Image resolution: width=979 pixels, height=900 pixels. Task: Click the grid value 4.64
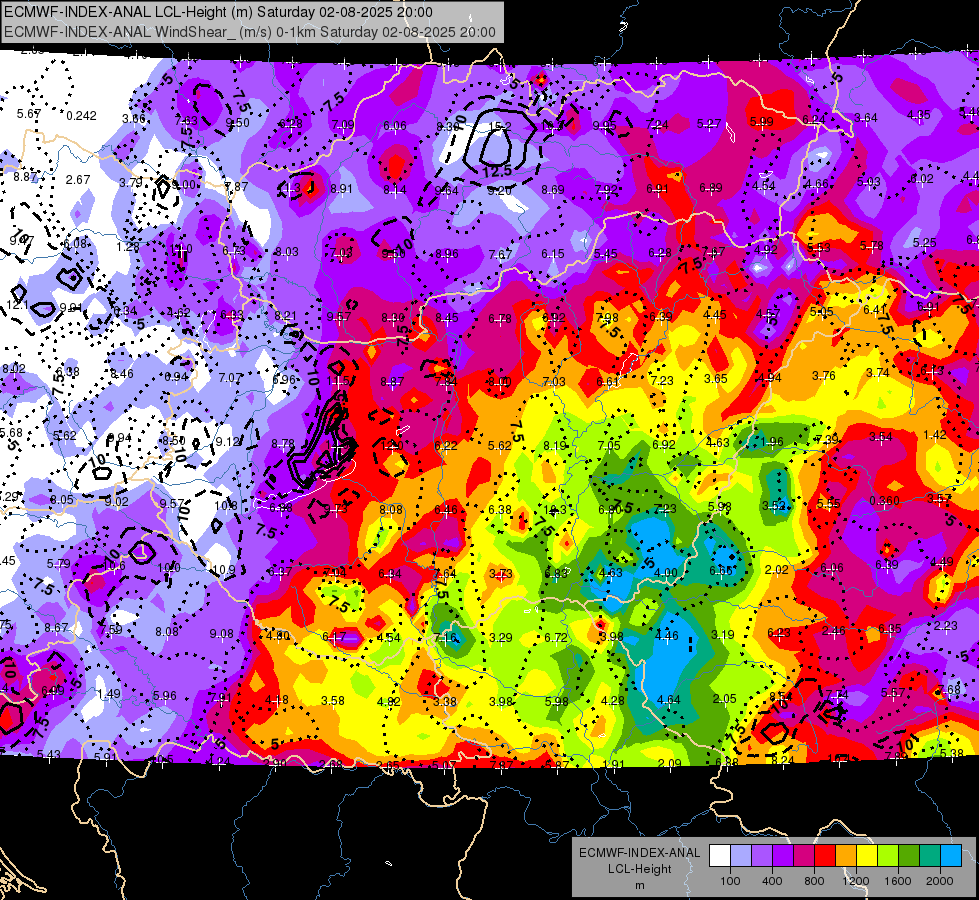tap(668, 700)
